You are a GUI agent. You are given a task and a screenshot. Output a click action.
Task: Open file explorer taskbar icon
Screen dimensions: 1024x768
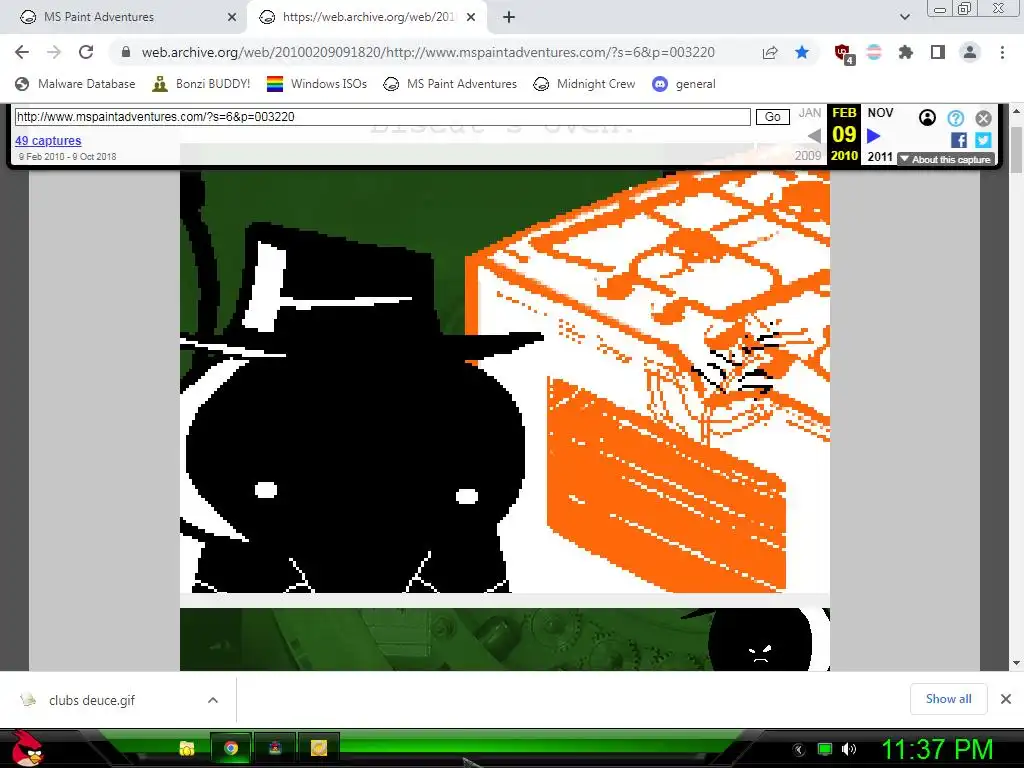click(187, 748)
